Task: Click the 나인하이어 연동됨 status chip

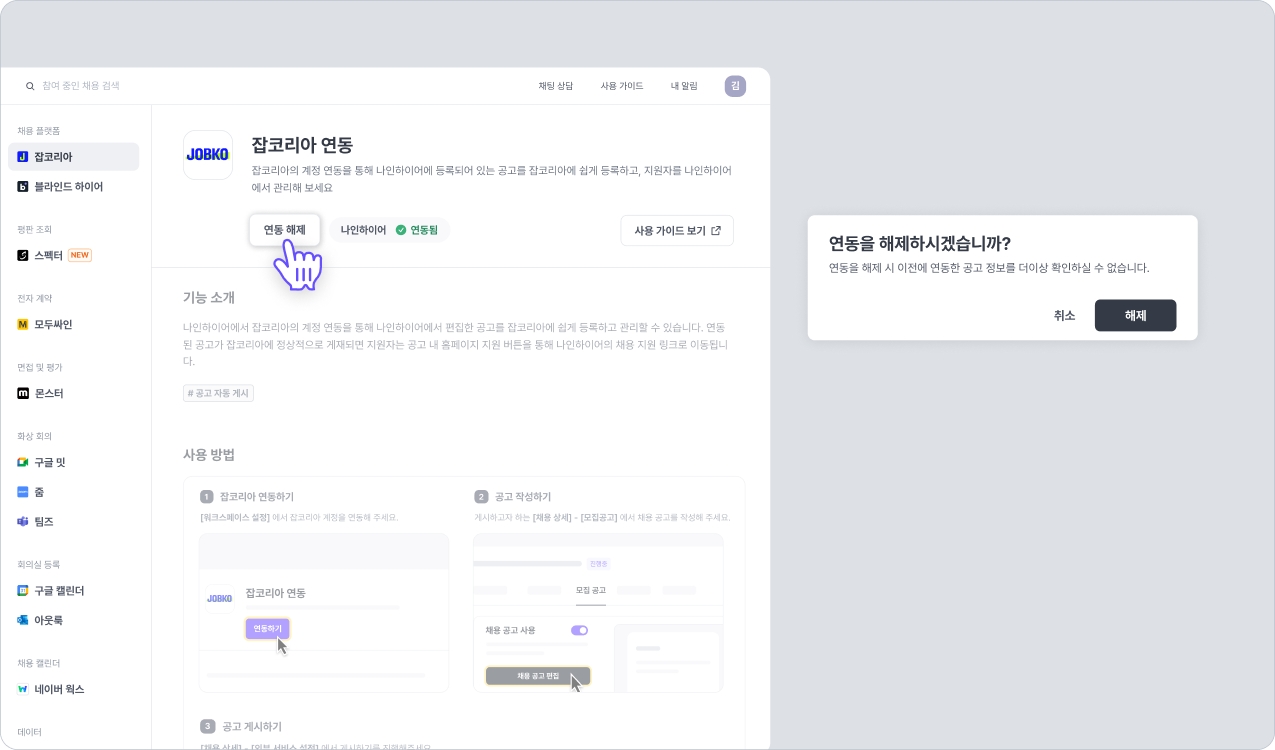Action: tap(390, 230)
